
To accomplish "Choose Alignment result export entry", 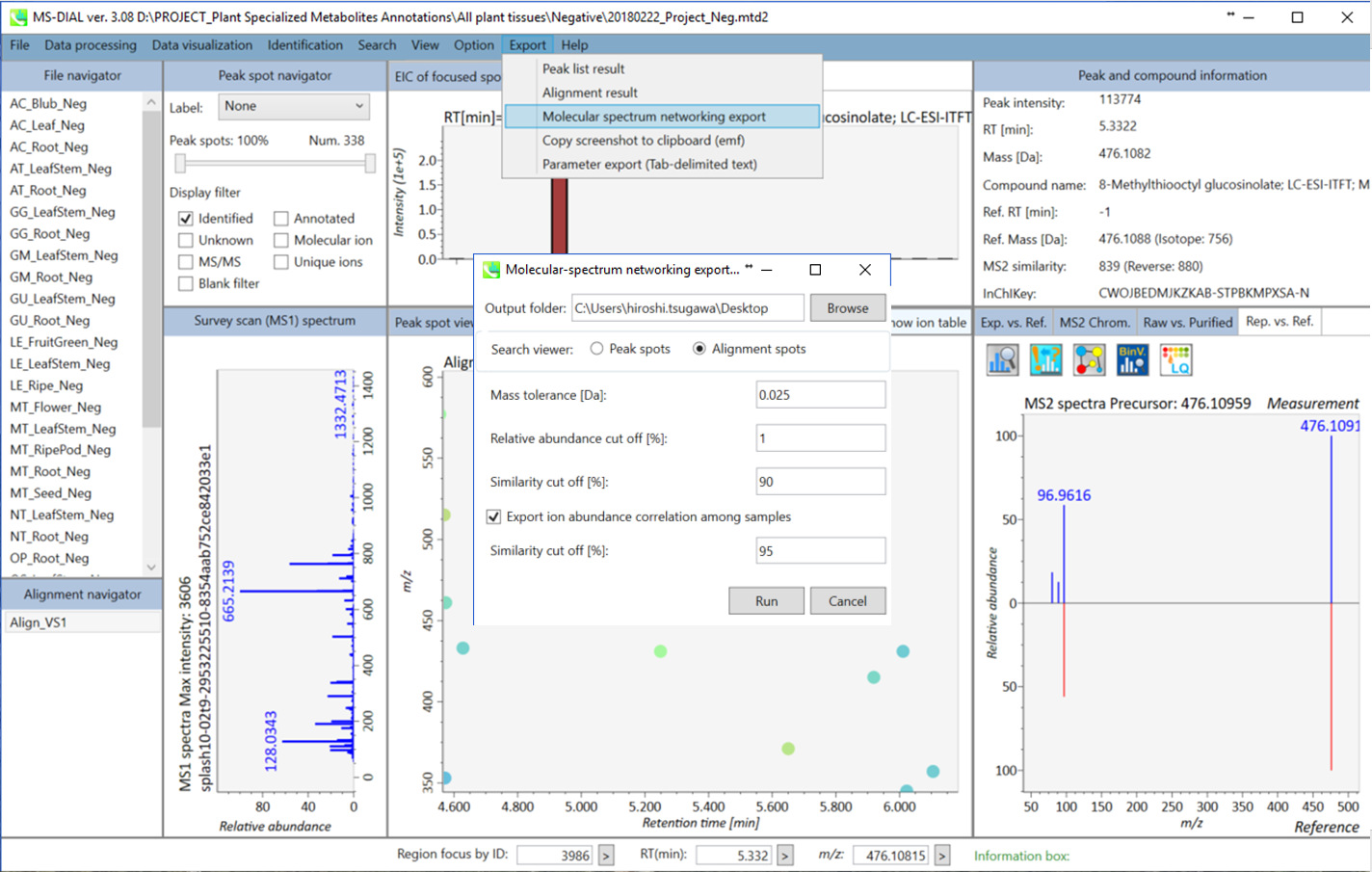I will coord(663,92).
